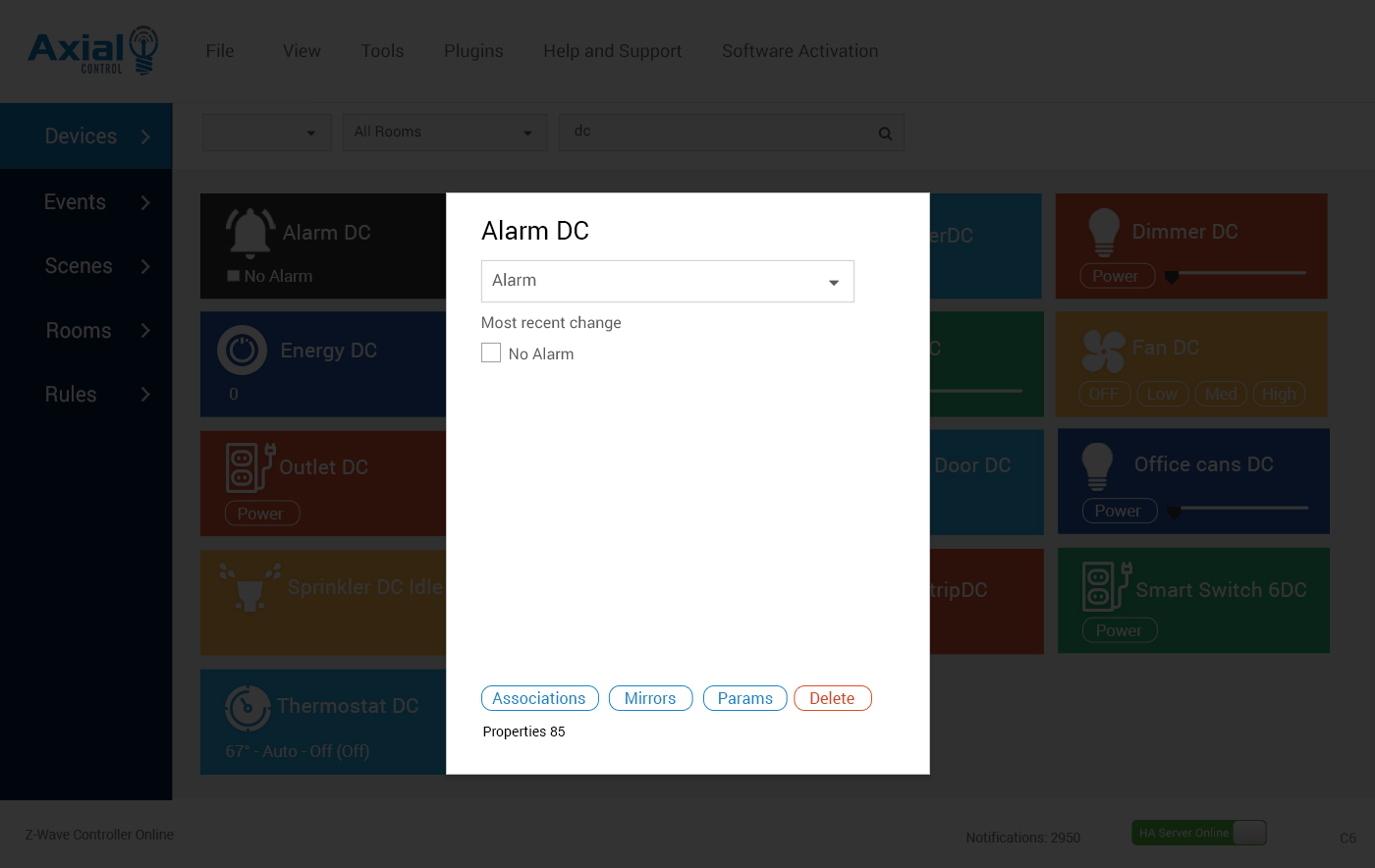Click the search magnifier icon
This screenshot has width=1375, height=868.
(885, 134)
